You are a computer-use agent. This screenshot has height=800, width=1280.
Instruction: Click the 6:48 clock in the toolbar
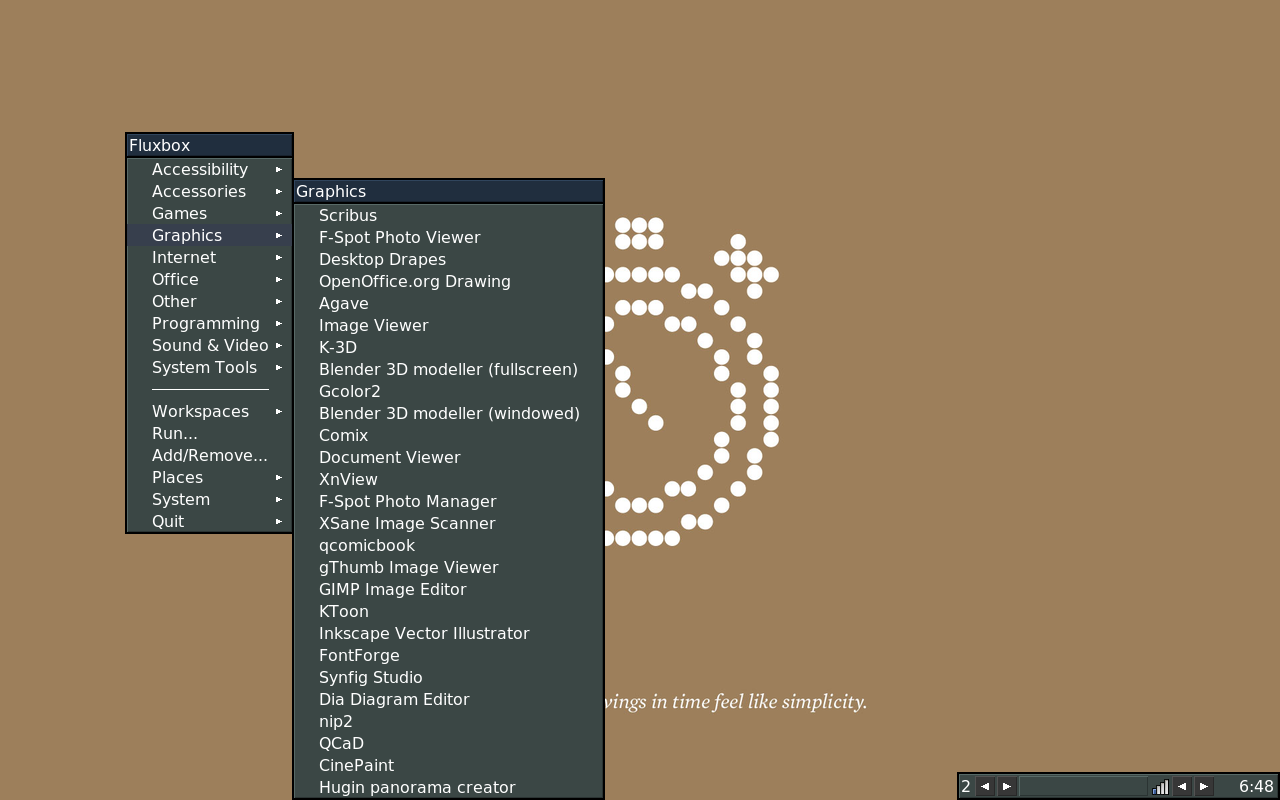coord(1256,786)
